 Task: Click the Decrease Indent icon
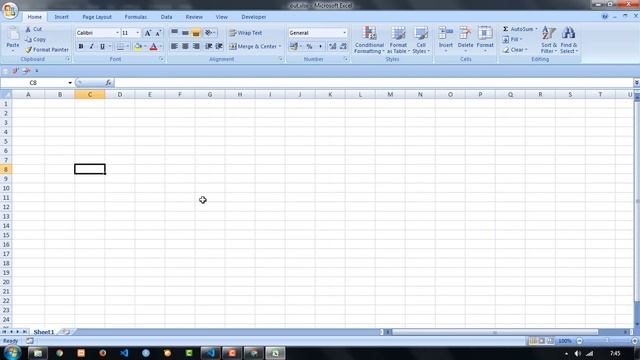209,47
